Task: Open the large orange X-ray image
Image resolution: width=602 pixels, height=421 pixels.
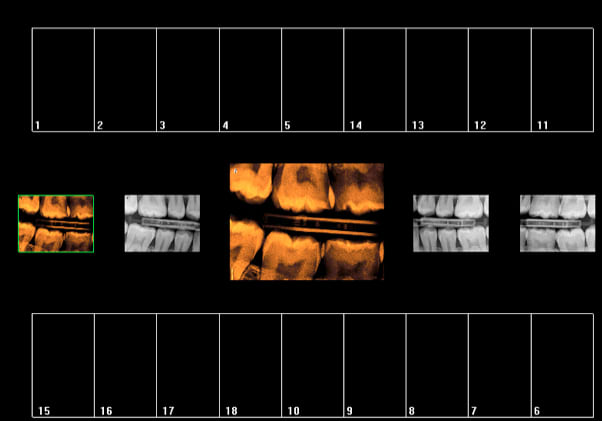Action: (x=307, y=221)
